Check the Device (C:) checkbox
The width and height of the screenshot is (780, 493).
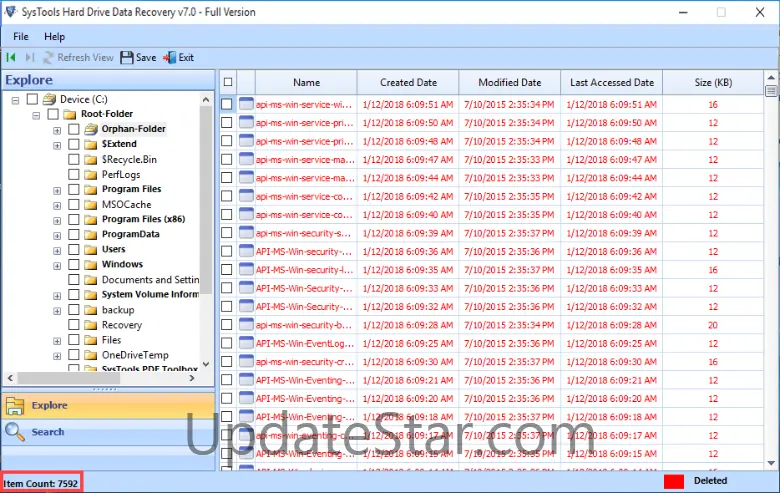tap(32, 99)
